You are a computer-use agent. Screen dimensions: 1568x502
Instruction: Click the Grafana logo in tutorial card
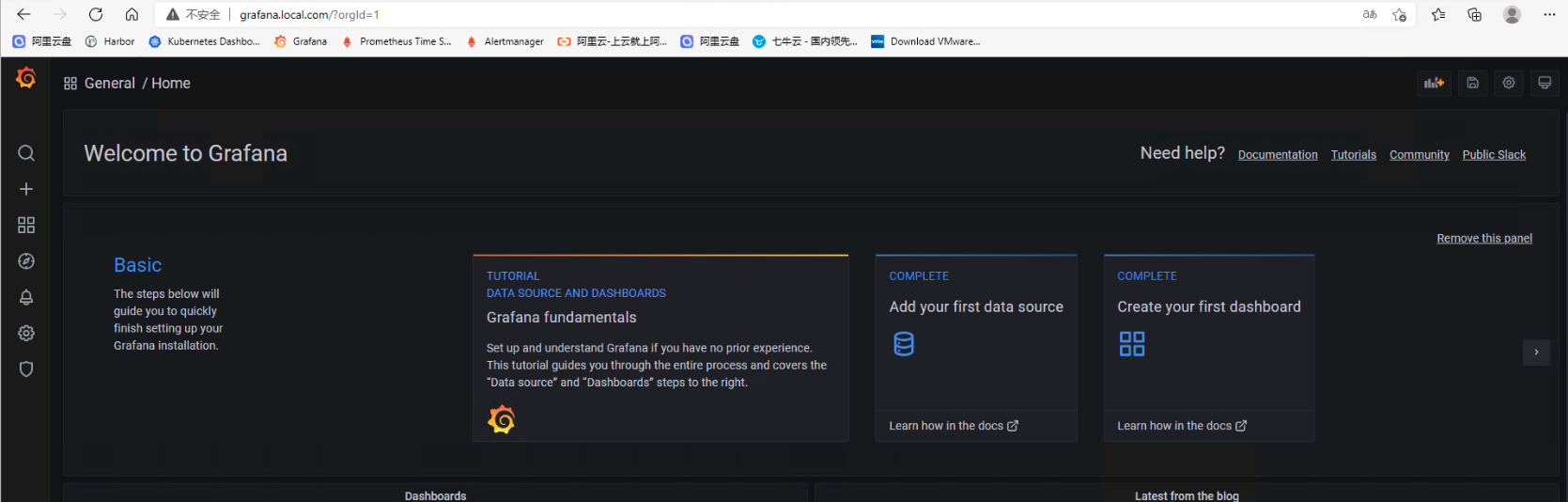[502, 419]
